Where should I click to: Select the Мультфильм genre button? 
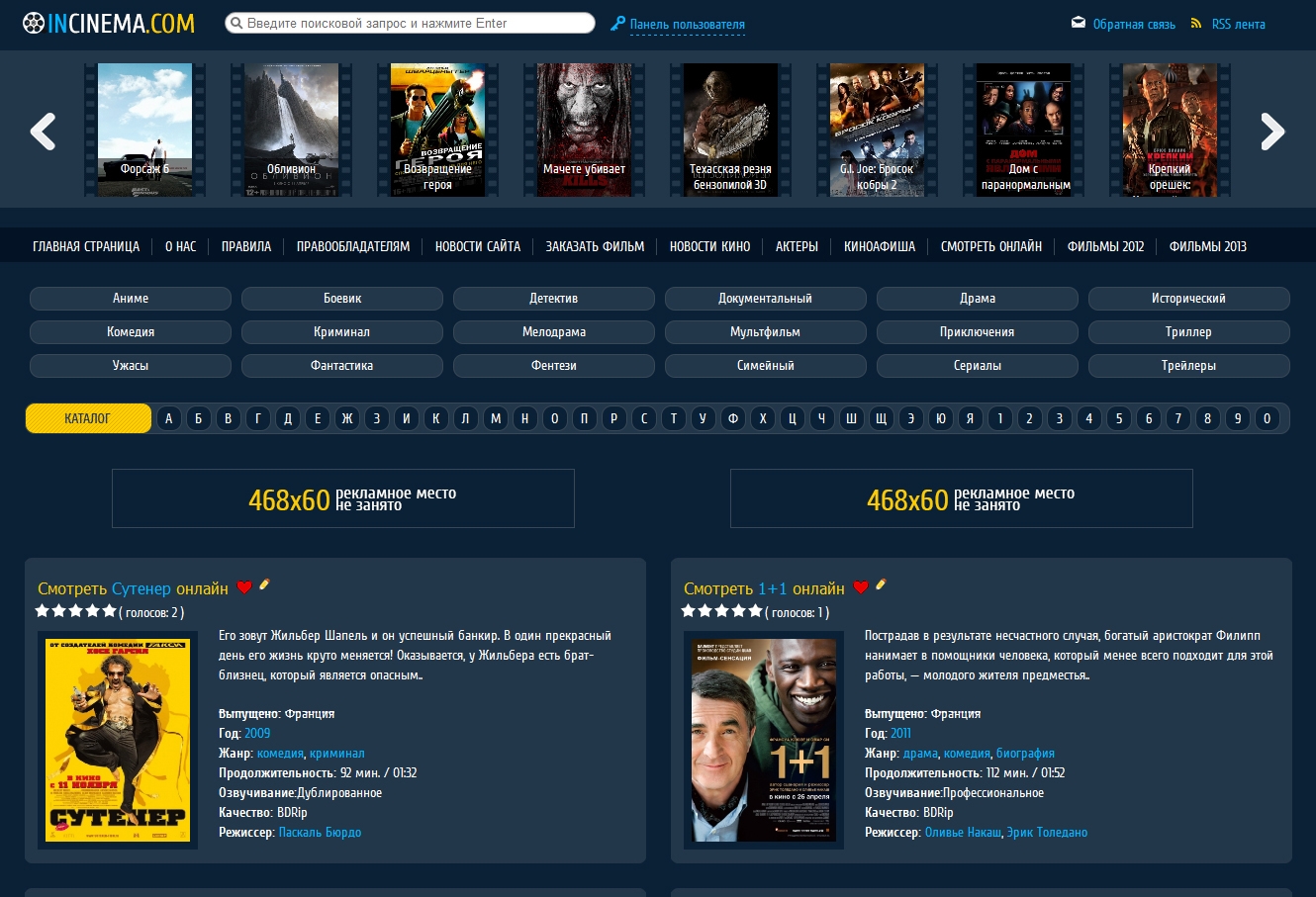766,332
